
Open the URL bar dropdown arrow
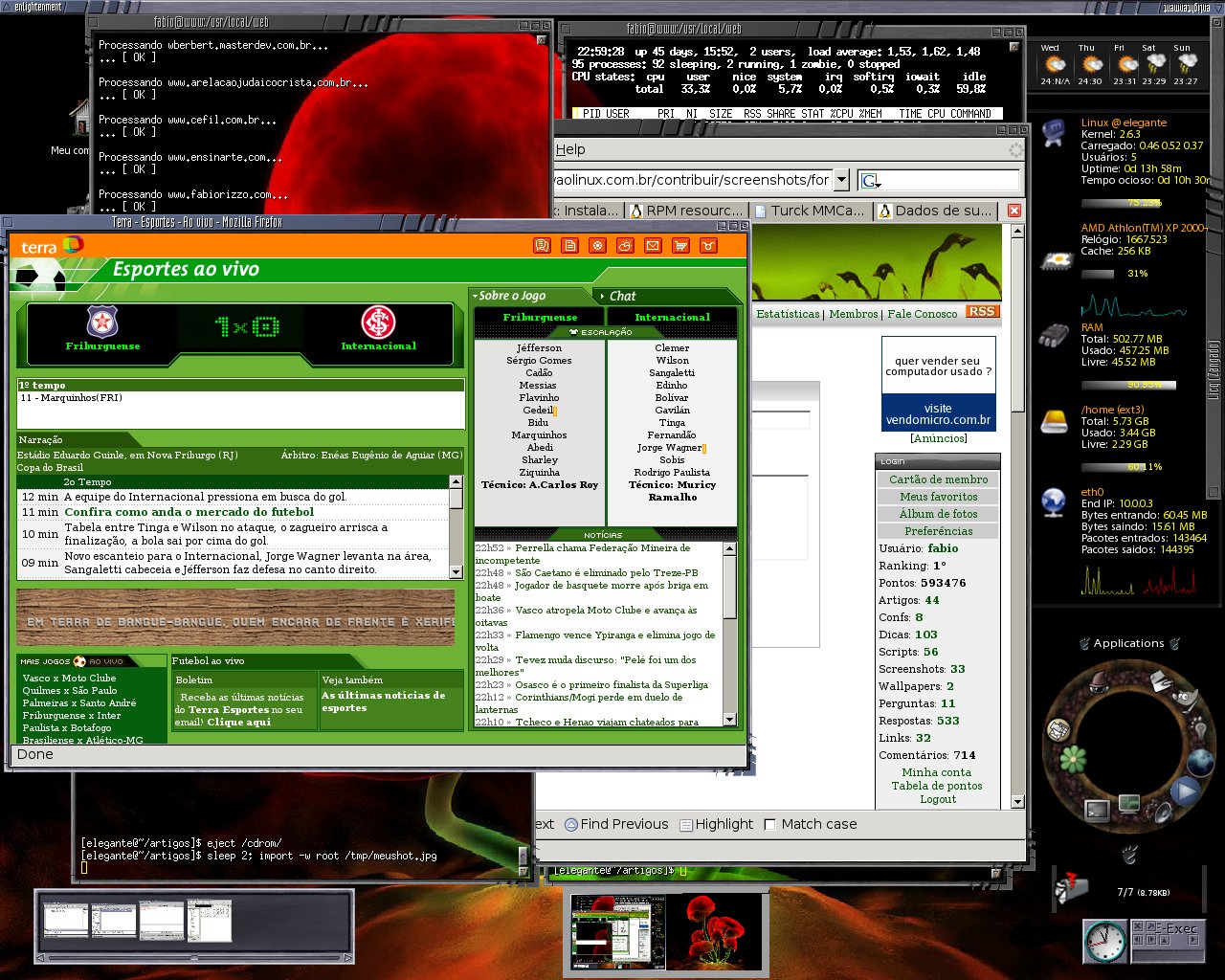coord(840,179)
